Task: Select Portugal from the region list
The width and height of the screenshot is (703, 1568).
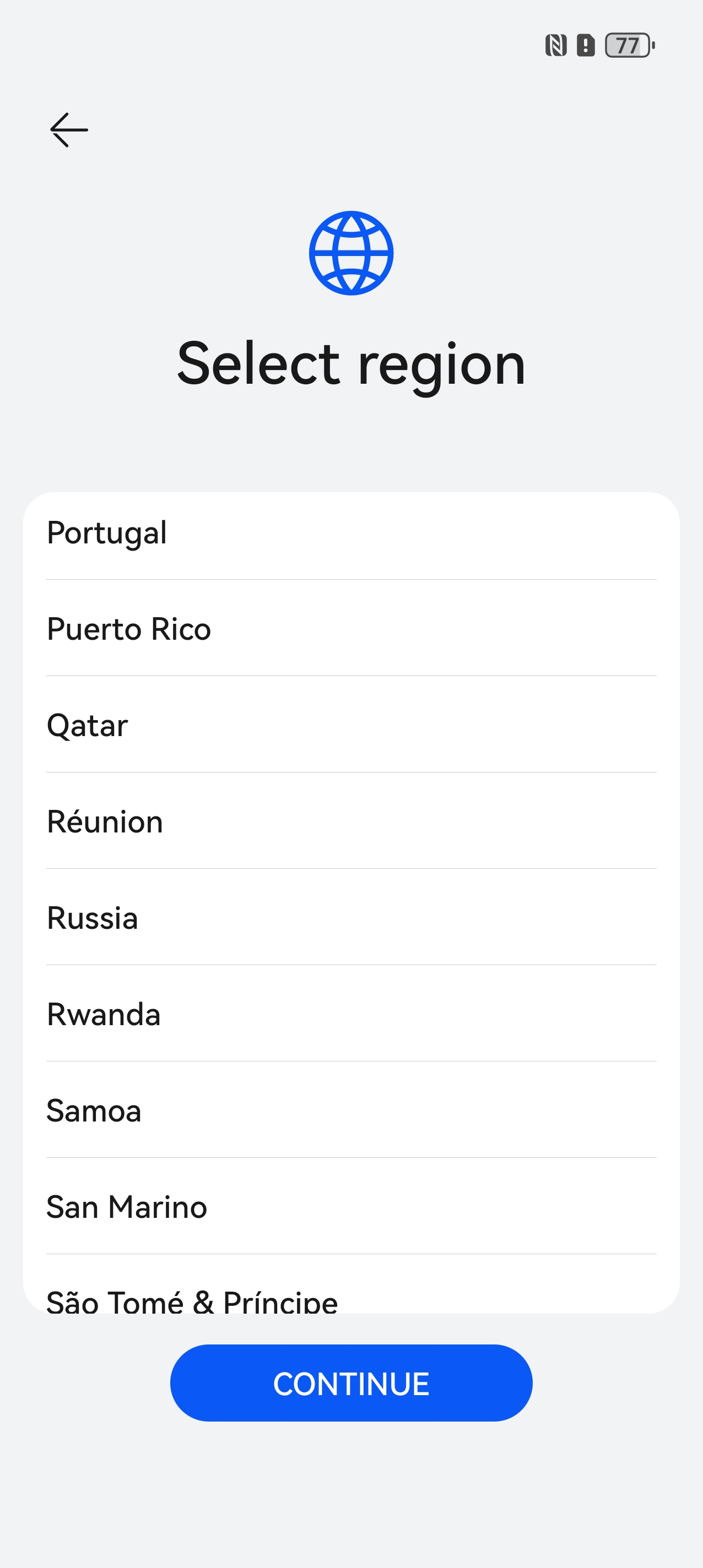Action: (107, 532)
